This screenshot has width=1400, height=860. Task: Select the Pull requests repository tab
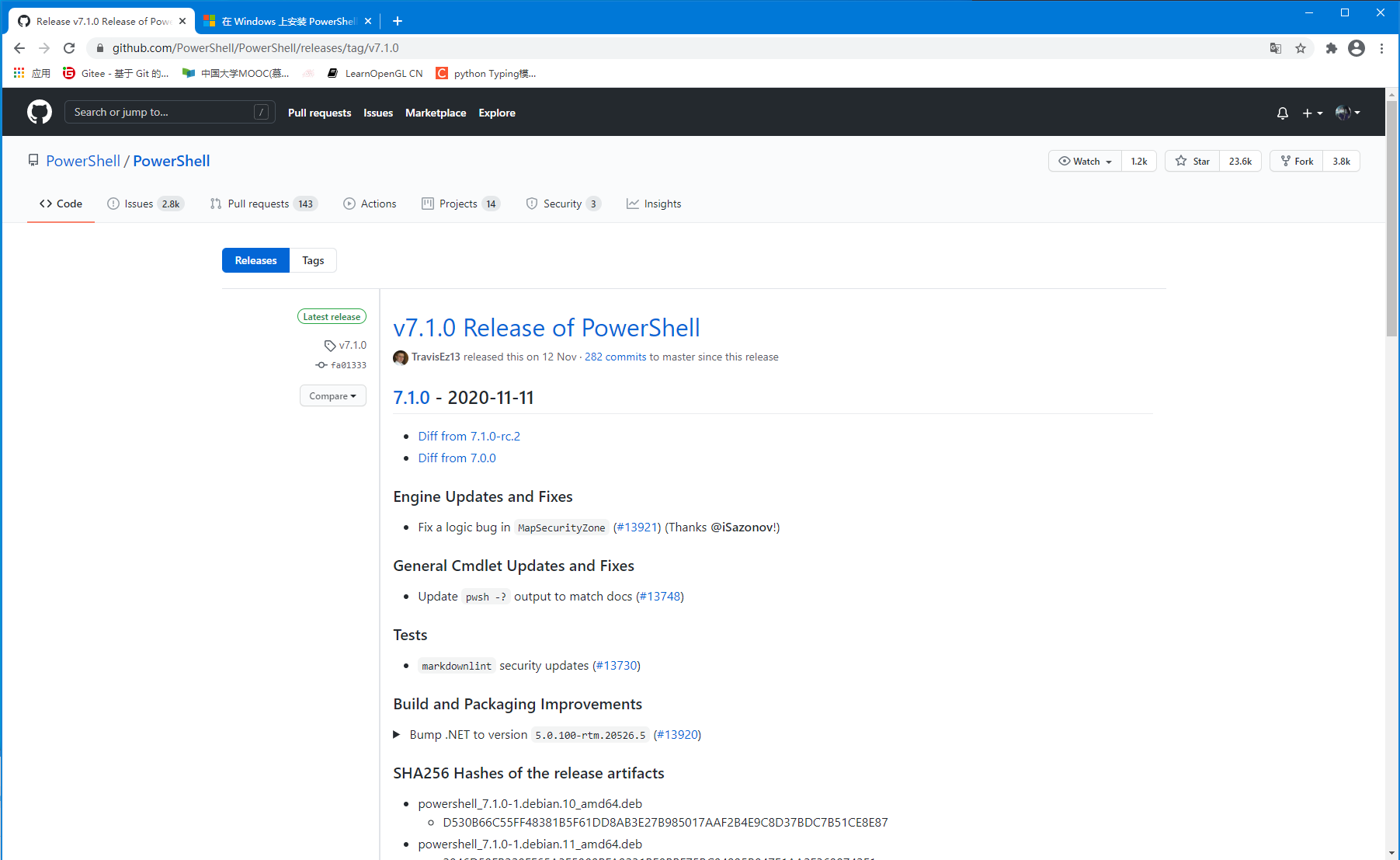point(264,204)
